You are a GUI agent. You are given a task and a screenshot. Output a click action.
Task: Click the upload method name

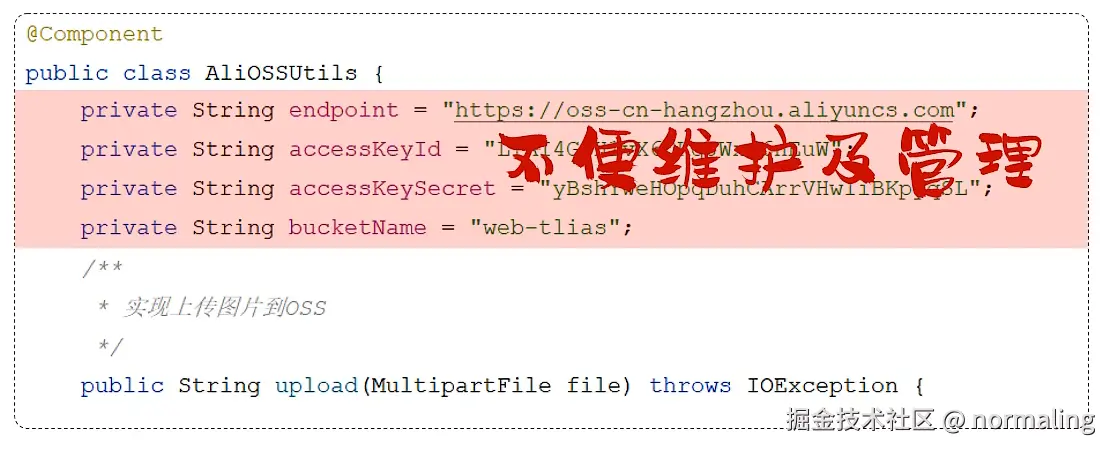316,386
